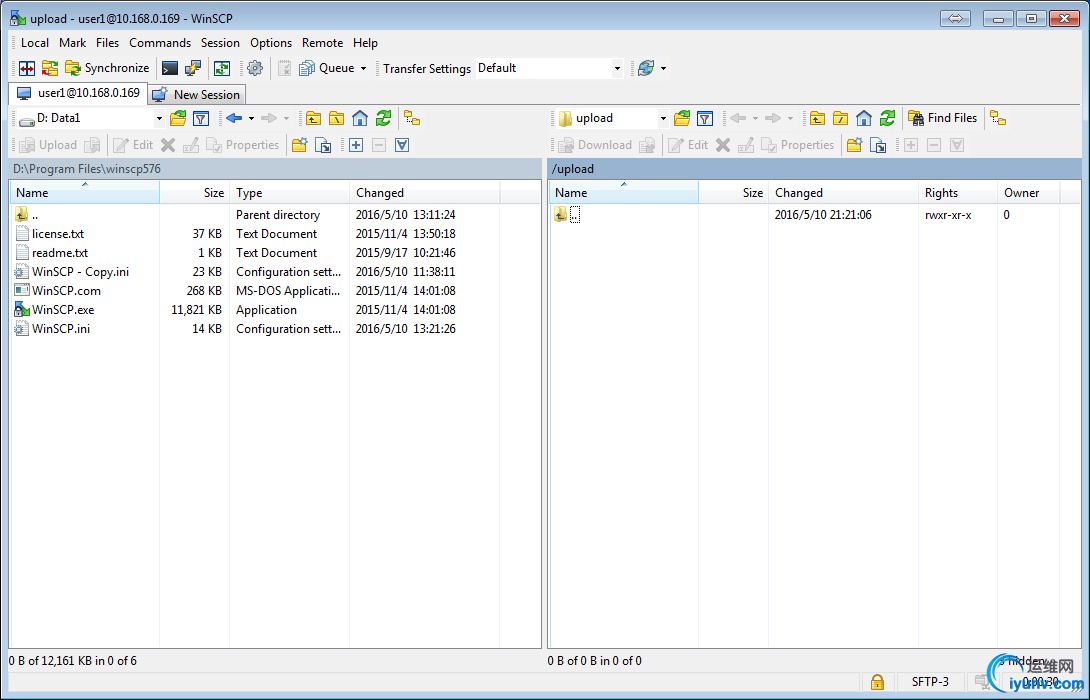Screen dimensions: 1090x700
Task: Refresh the remote panel
Action: (x=887, y=119)
